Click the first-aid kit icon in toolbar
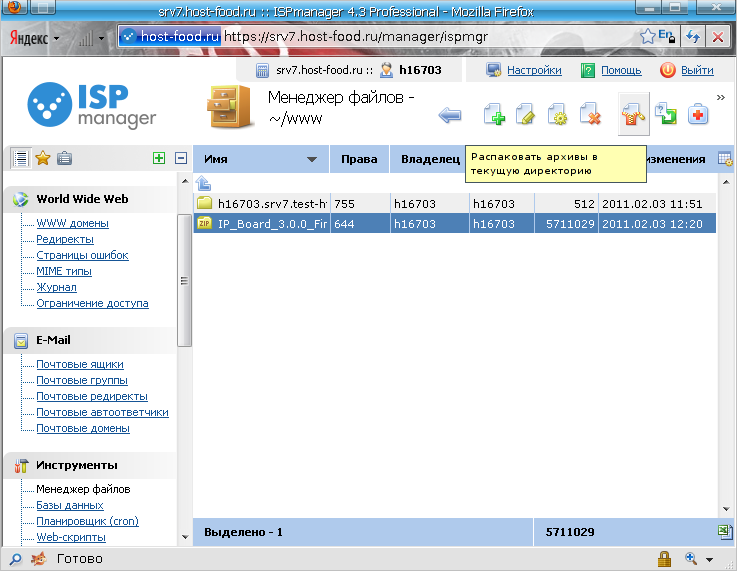 (x=698, y=116)
